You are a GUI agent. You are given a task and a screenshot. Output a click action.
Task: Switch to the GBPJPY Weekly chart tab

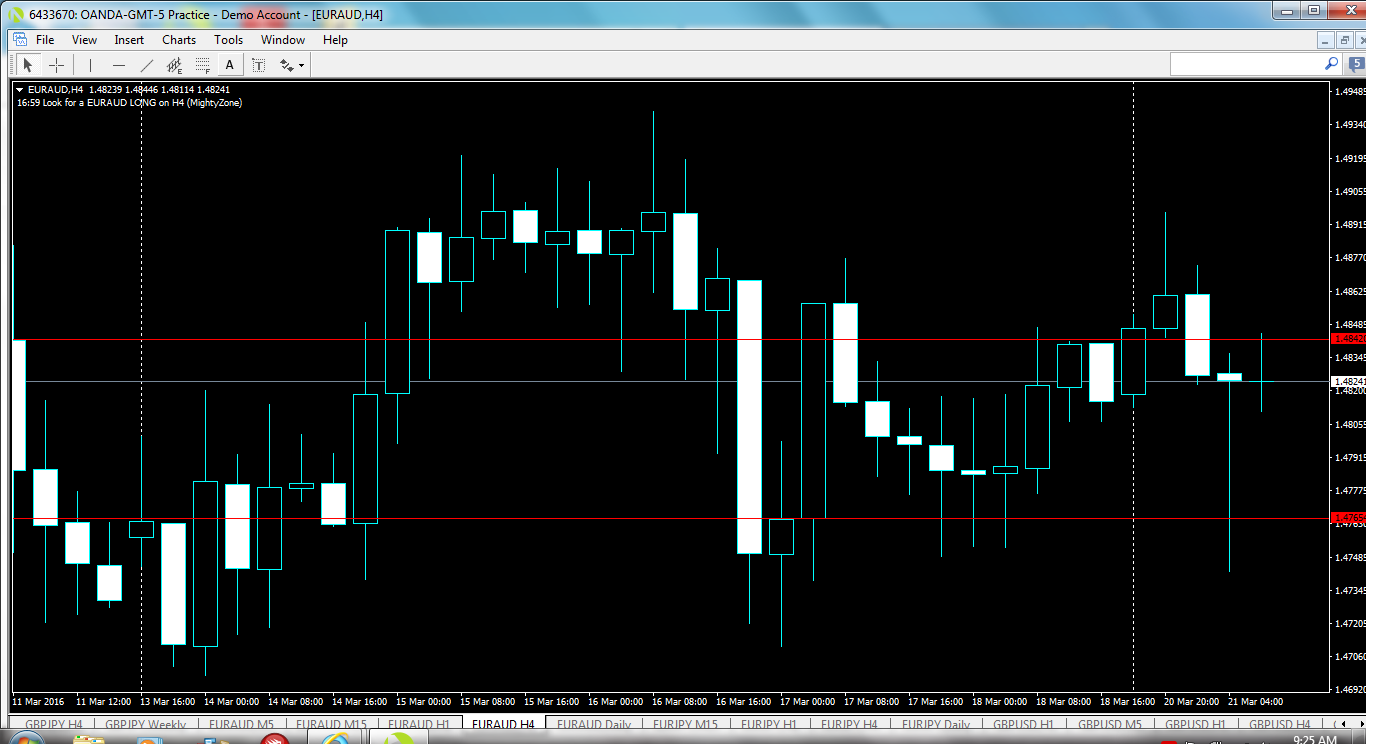point(146,724)
